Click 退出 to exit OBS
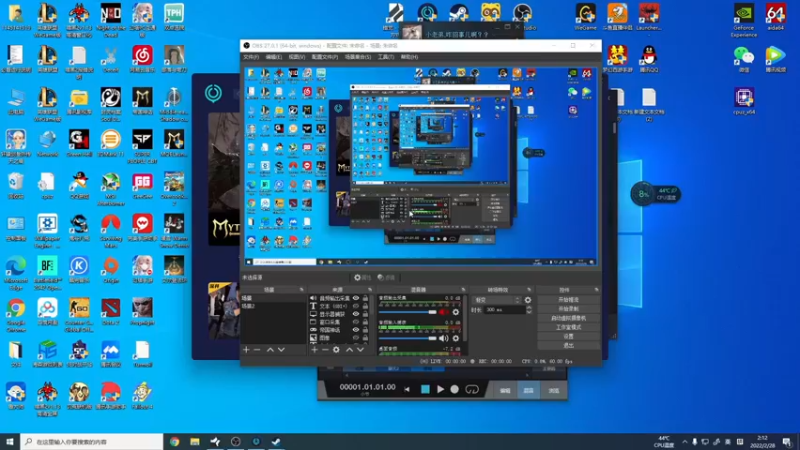The height and width of the screenshot is (450, 800). (568, 345)
